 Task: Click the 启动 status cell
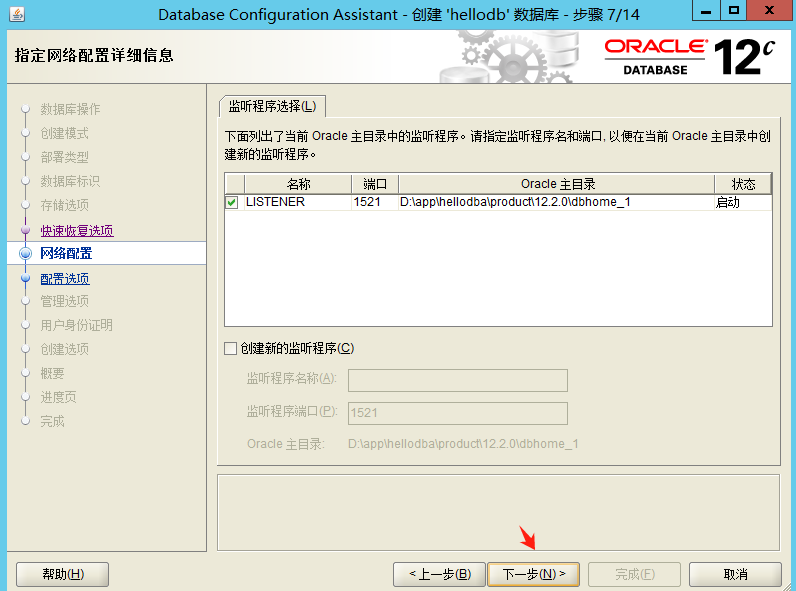click(743, 202)
